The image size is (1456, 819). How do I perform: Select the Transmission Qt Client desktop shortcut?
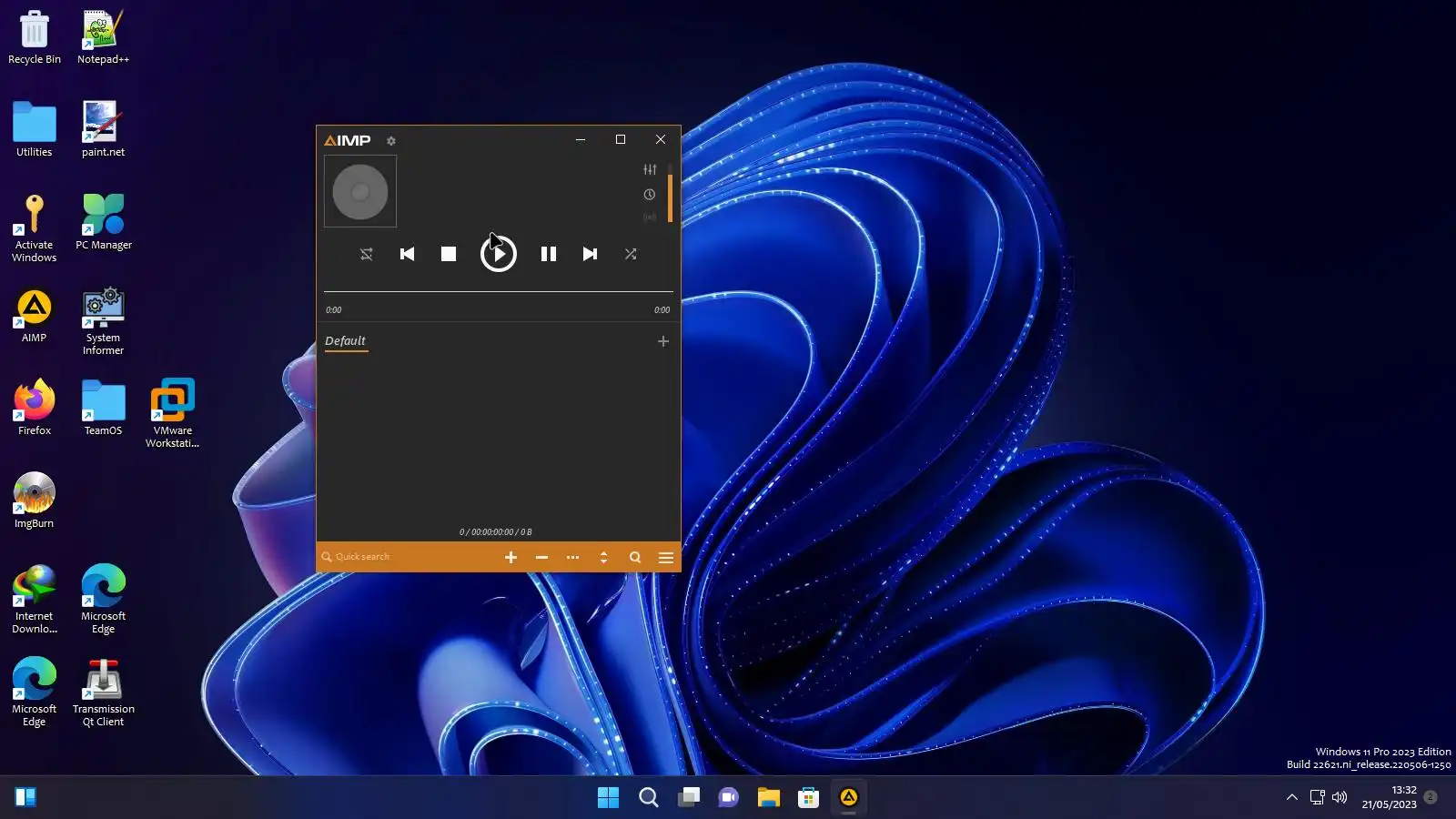coord(103,693)
